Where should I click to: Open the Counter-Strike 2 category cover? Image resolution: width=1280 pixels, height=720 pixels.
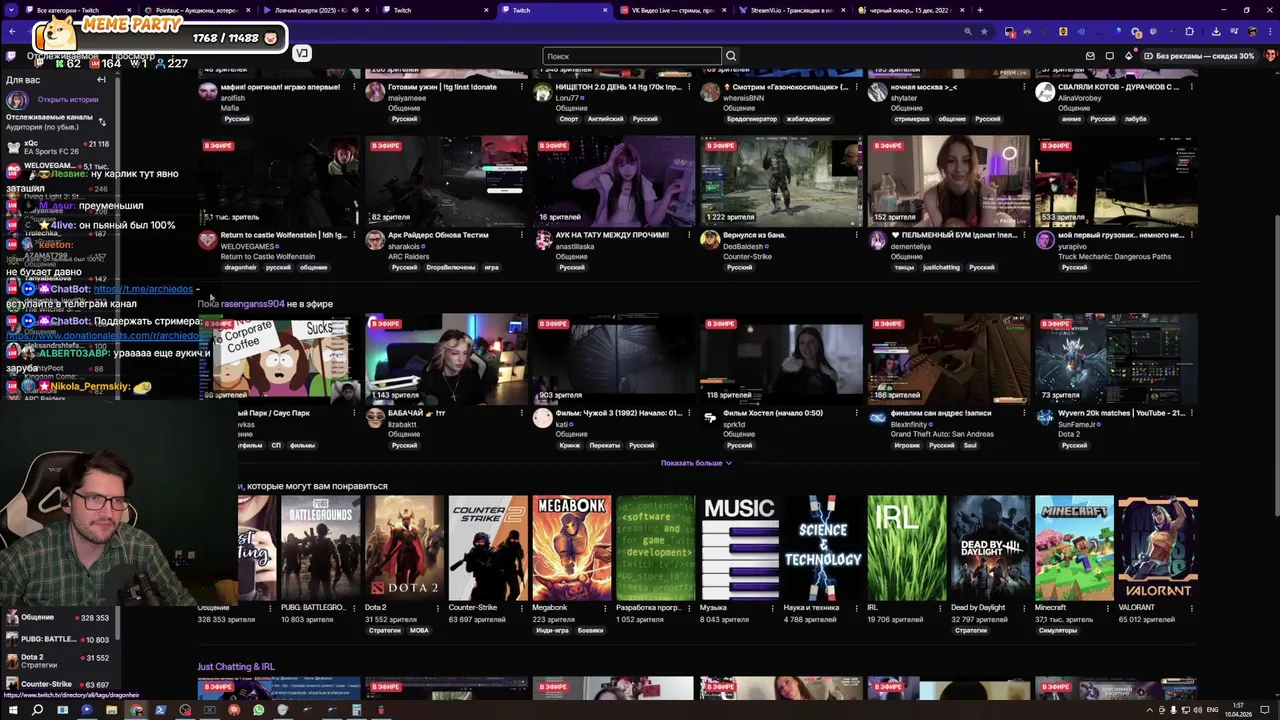(488, 547)
